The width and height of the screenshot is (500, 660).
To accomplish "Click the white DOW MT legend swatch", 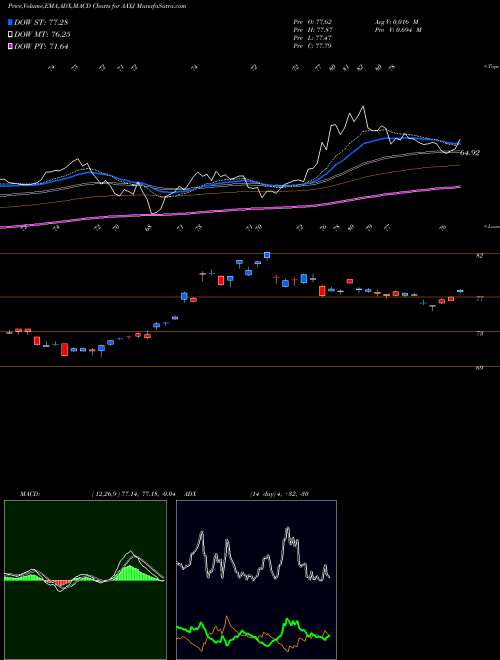I will (10, 35).
